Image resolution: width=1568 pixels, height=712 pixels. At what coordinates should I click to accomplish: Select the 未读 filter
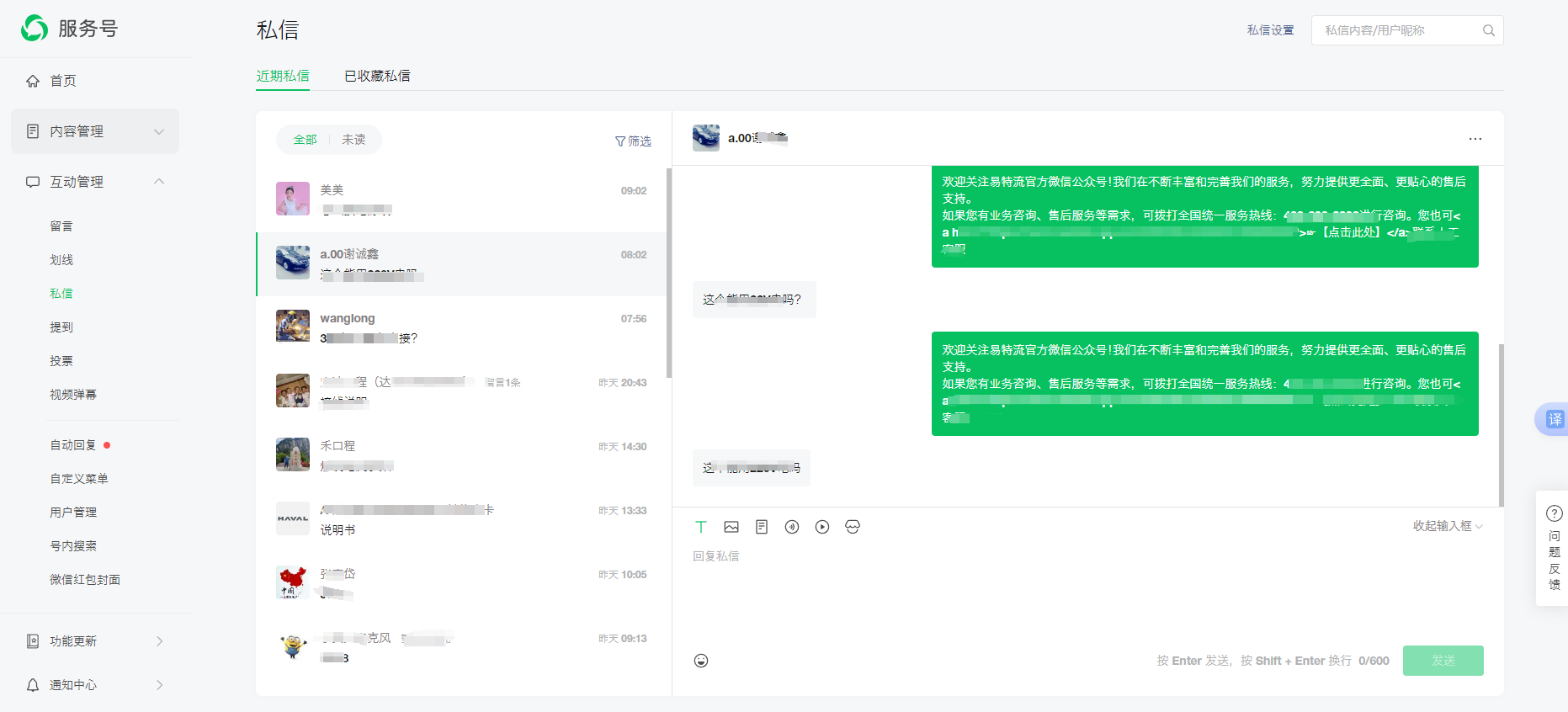(x=353, y=140)
